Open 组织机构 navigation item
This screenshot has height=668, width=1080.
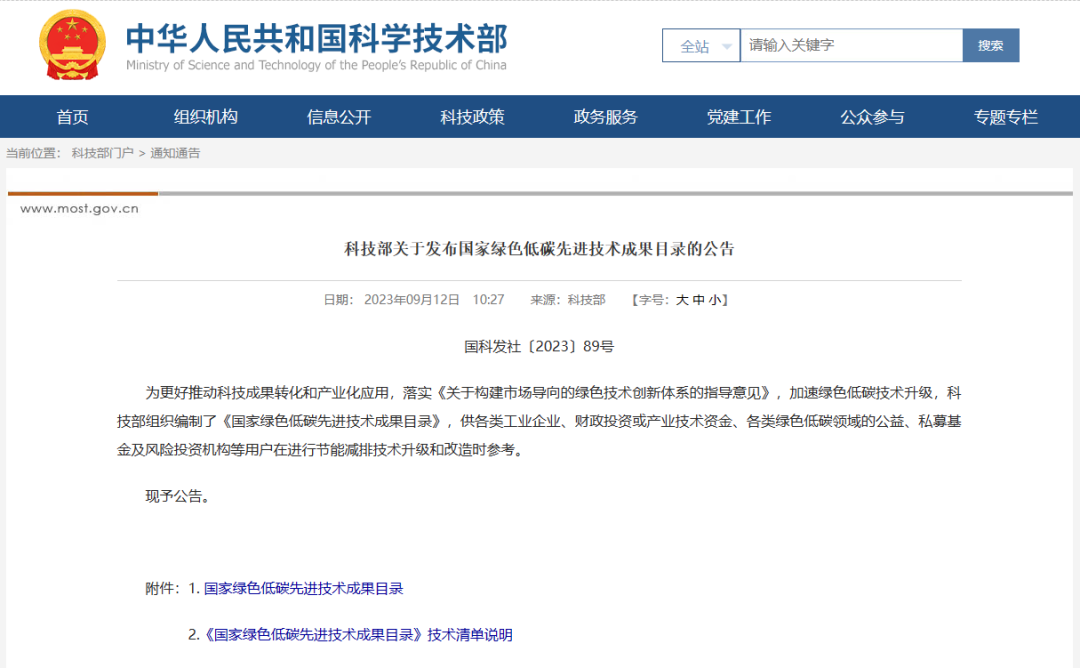205,117
